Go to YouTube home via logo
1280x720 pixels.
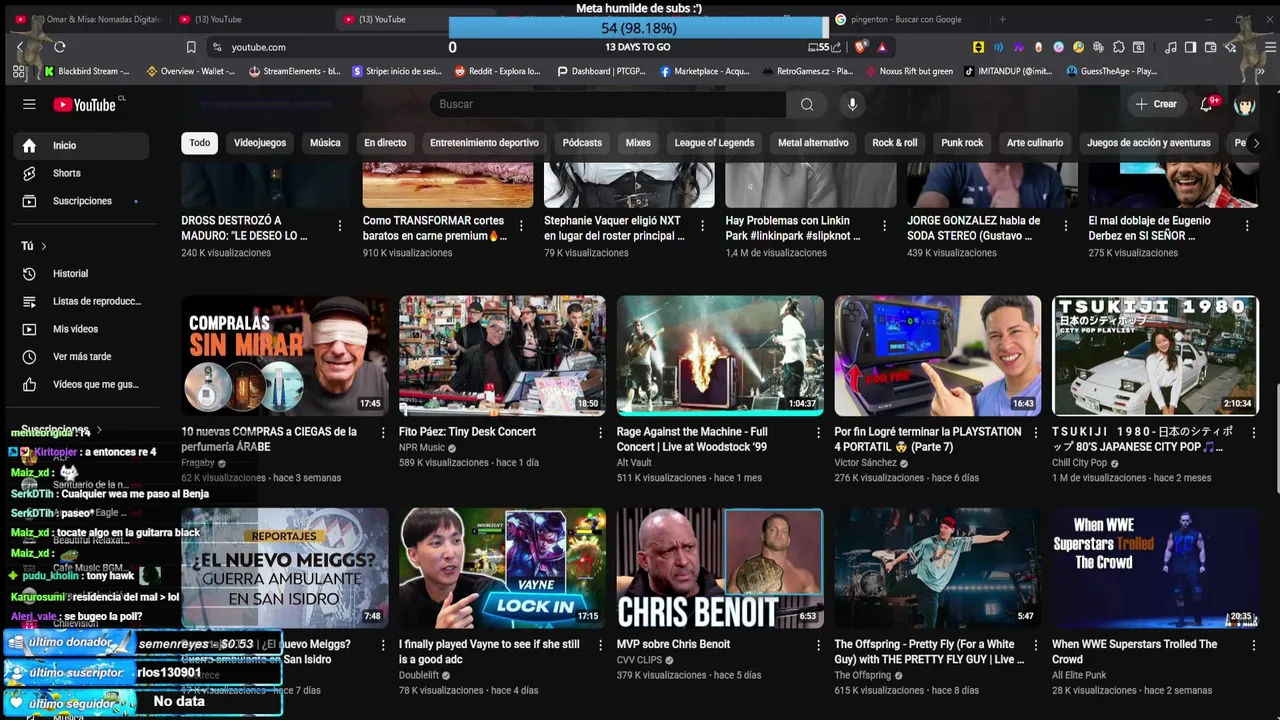(x=85, y=104)
